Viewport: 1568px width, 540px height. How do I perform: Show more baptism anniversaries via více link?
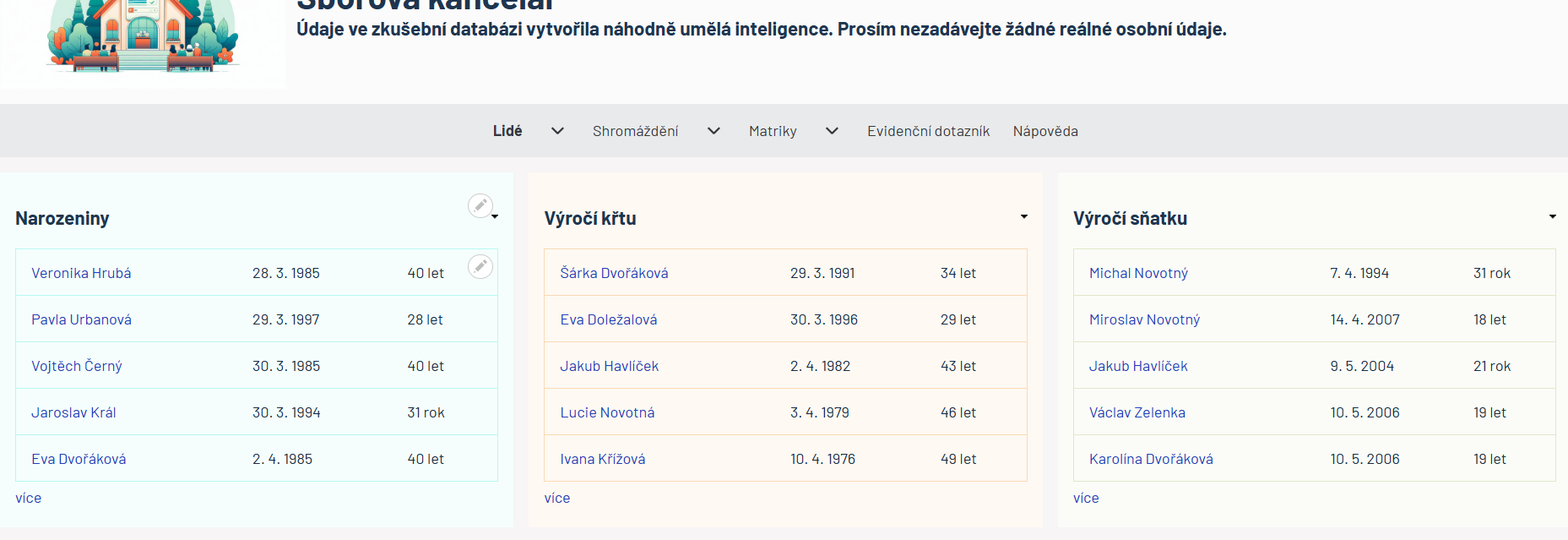tap(557, 498)
